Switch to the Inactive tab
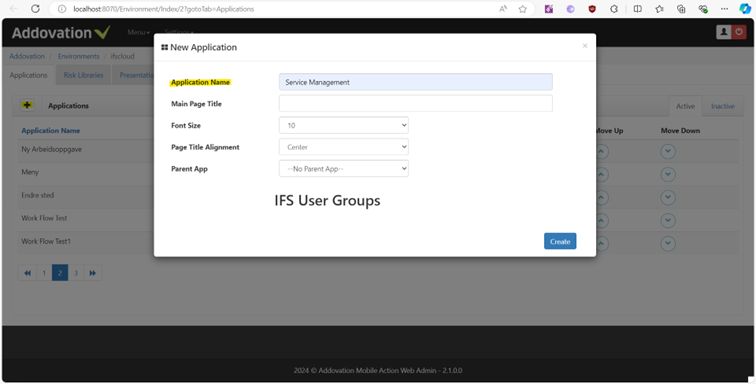The height and width of the screenshot is (384, 756). [x=723, y=106]
